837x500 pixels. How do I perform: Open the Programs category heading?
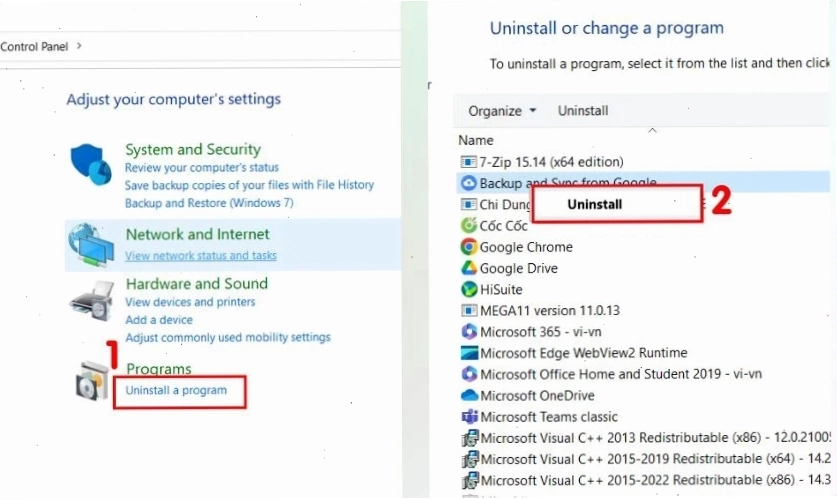[x=159, y=369]
